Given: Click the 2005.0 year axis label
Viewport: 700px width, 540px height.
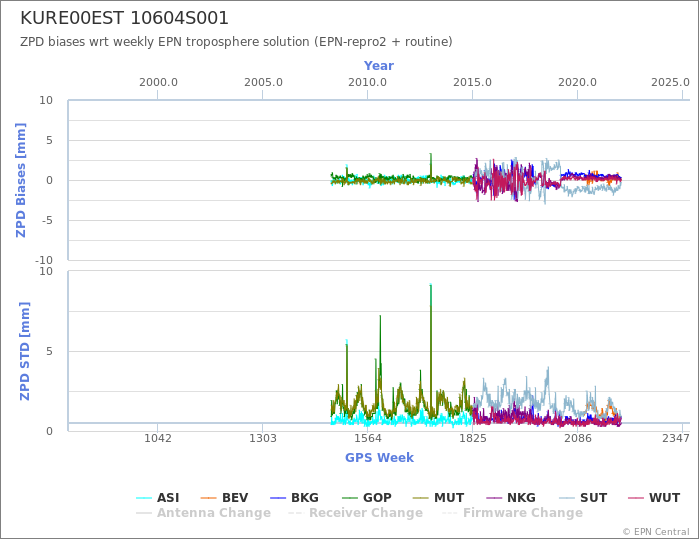Looking at the screenshot, I should [x=263, y=83].
